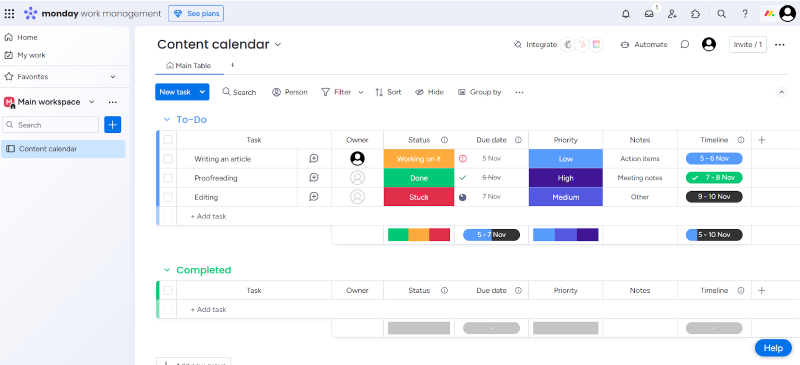Click the blue add item plus in sidebar
Screen dimensions: 800x365
coord(113,125)
